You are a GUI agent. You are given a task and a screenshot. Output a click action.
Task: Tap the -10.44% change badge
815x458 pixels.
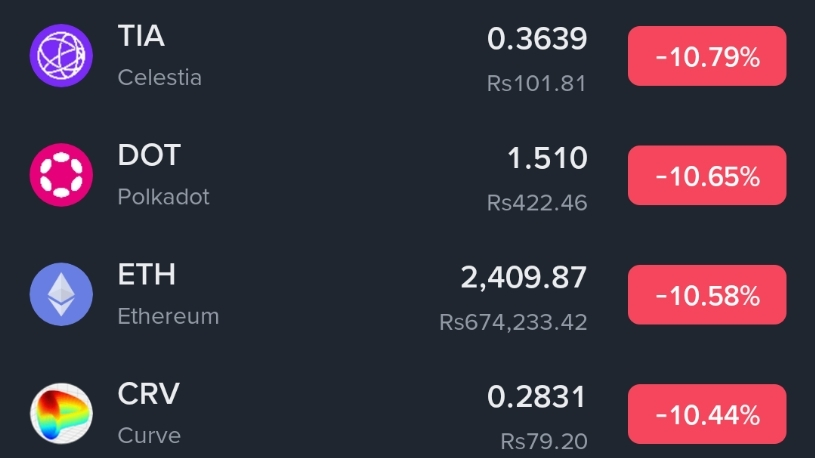(707, 415)
